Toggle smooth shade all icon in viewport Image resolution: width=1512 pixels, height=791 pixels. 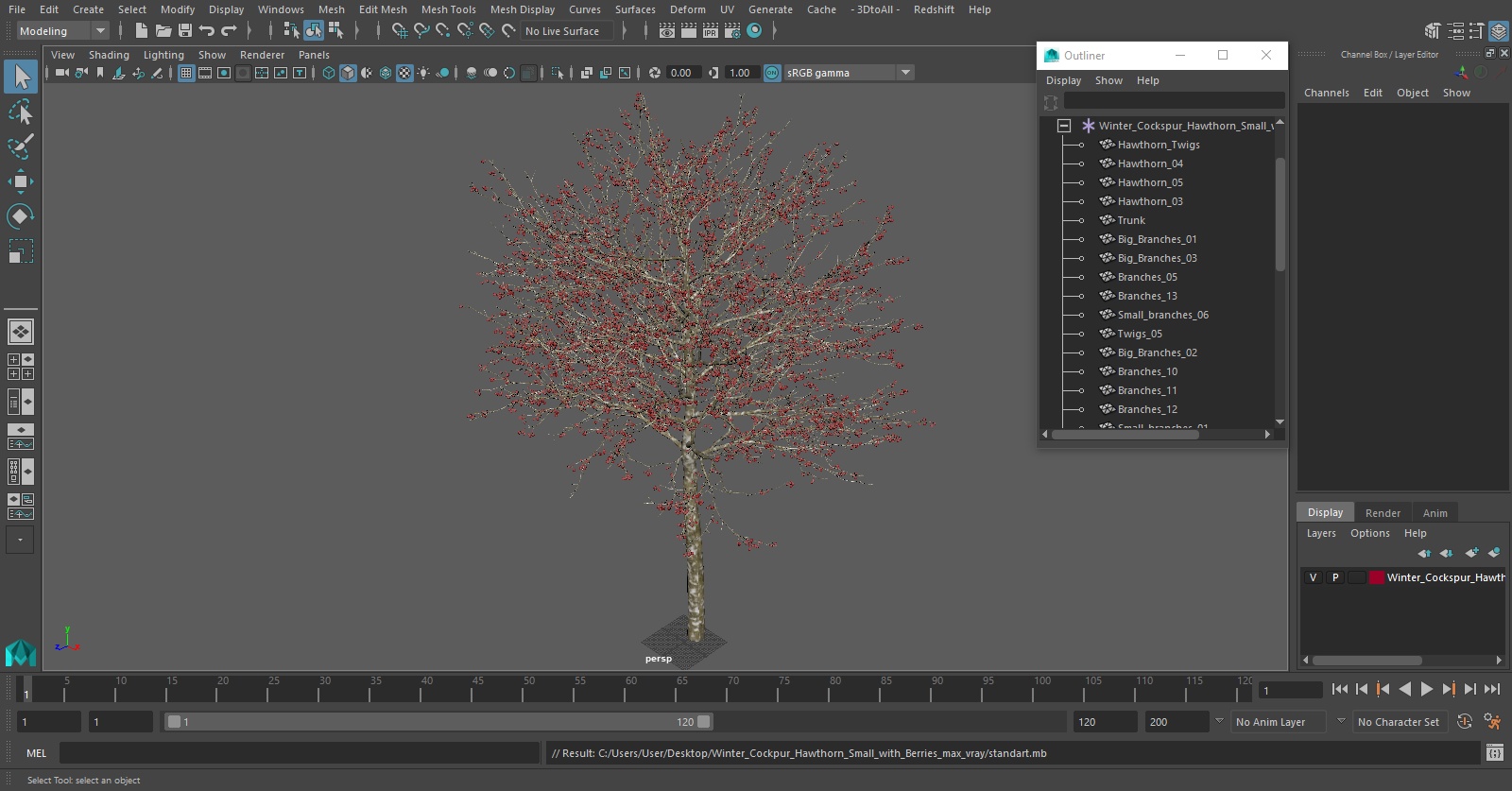click(348, 73)
